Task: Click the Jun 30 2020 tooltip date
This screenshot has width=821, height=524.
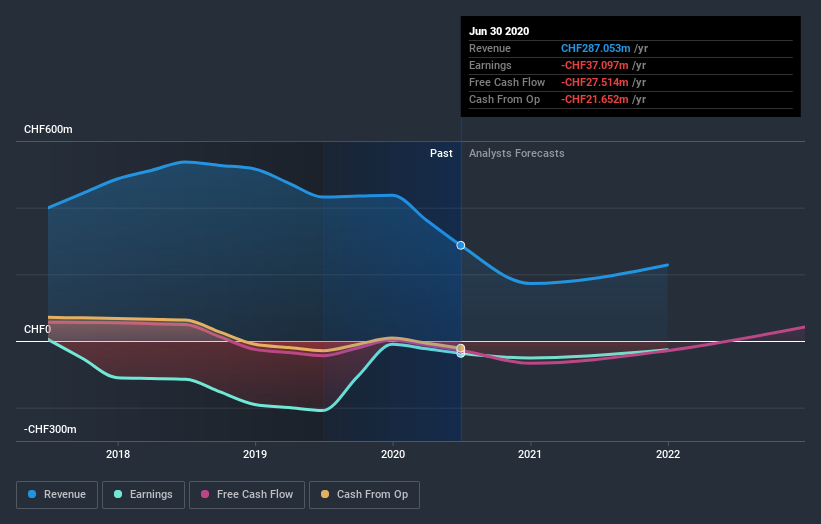Action: click(499, 31)
